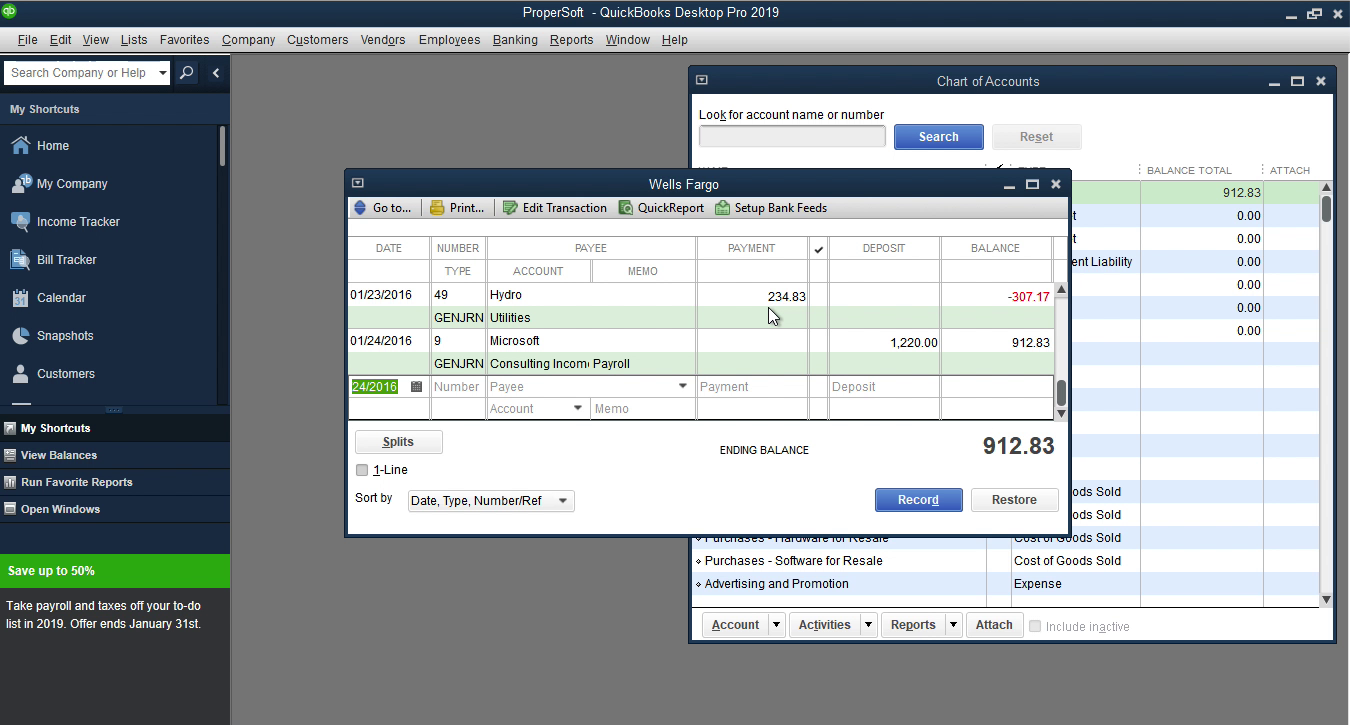Click the Payment field in new entry
The image size is (1350, 725).
coord(752,387)
